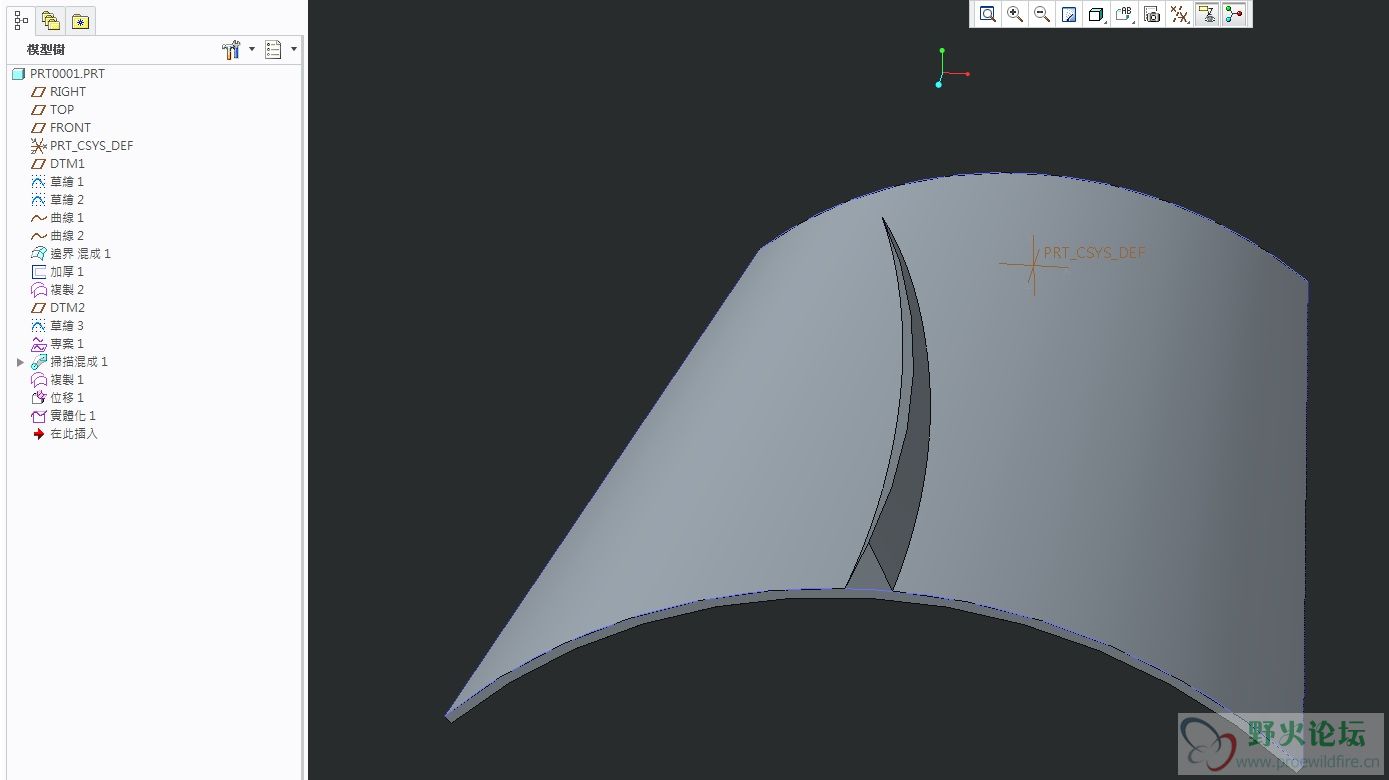
Task: Toggle the Spin Center display button
Action: pos(1234,14)
